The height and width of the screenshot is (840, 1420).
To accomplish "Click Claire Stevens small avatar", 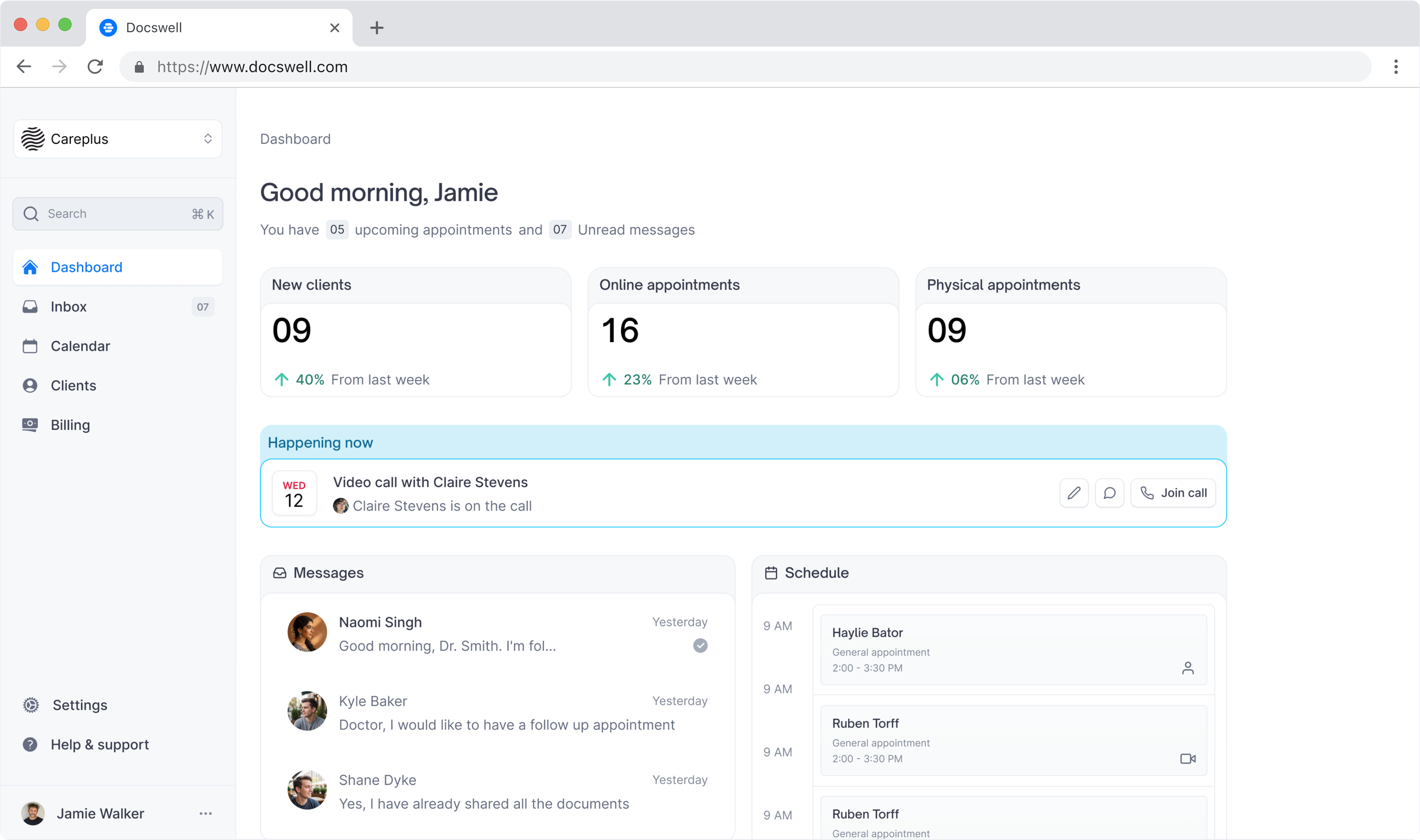I will [x=341, y=506].
